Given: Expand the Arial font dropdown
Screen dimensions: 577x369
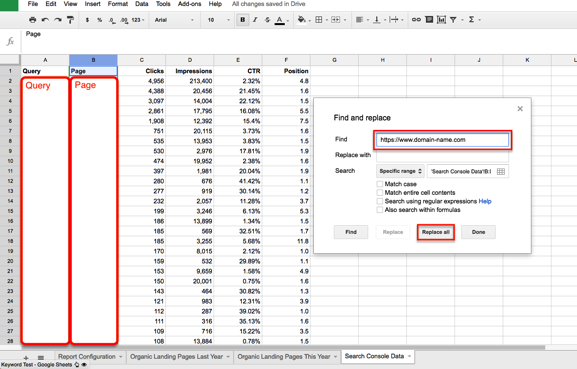Looking at the screenshot, I should click(x=174, y=20).
